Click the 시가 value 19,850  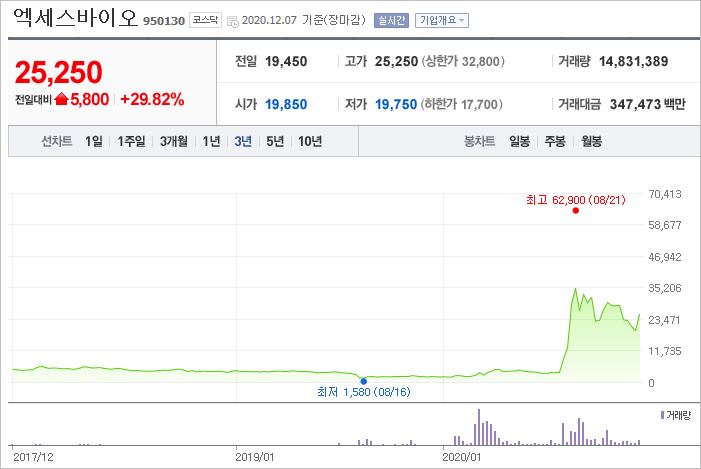click(286, 104)
